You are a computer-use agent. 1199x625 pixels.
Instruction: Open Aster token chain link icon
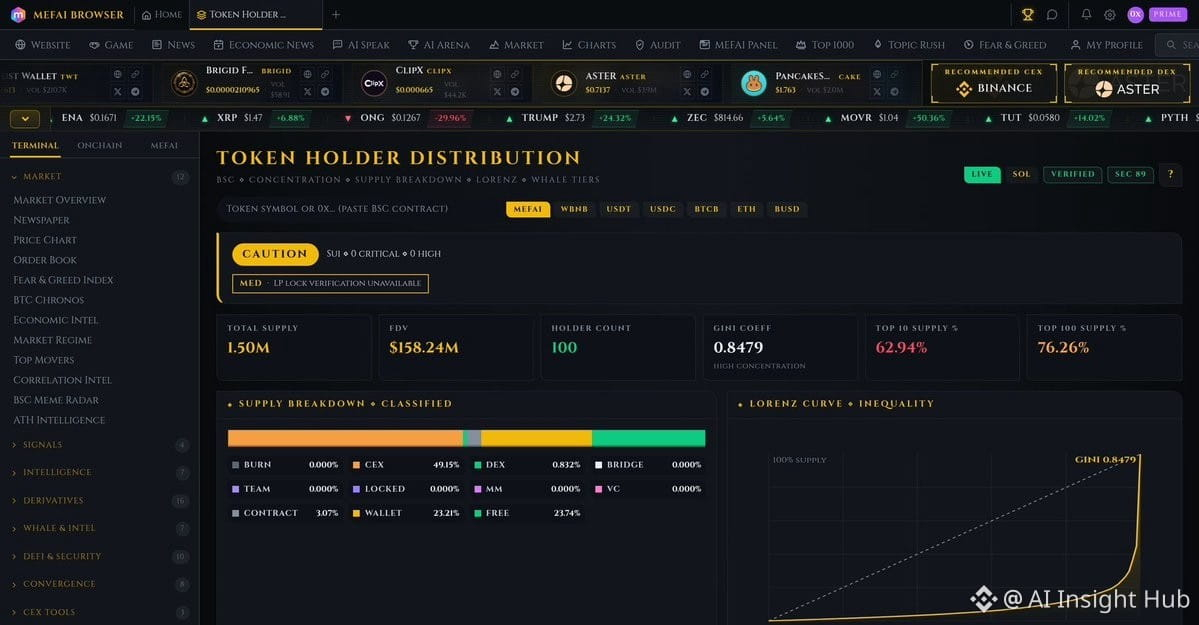pyautogui.click(x=704, y=74)
